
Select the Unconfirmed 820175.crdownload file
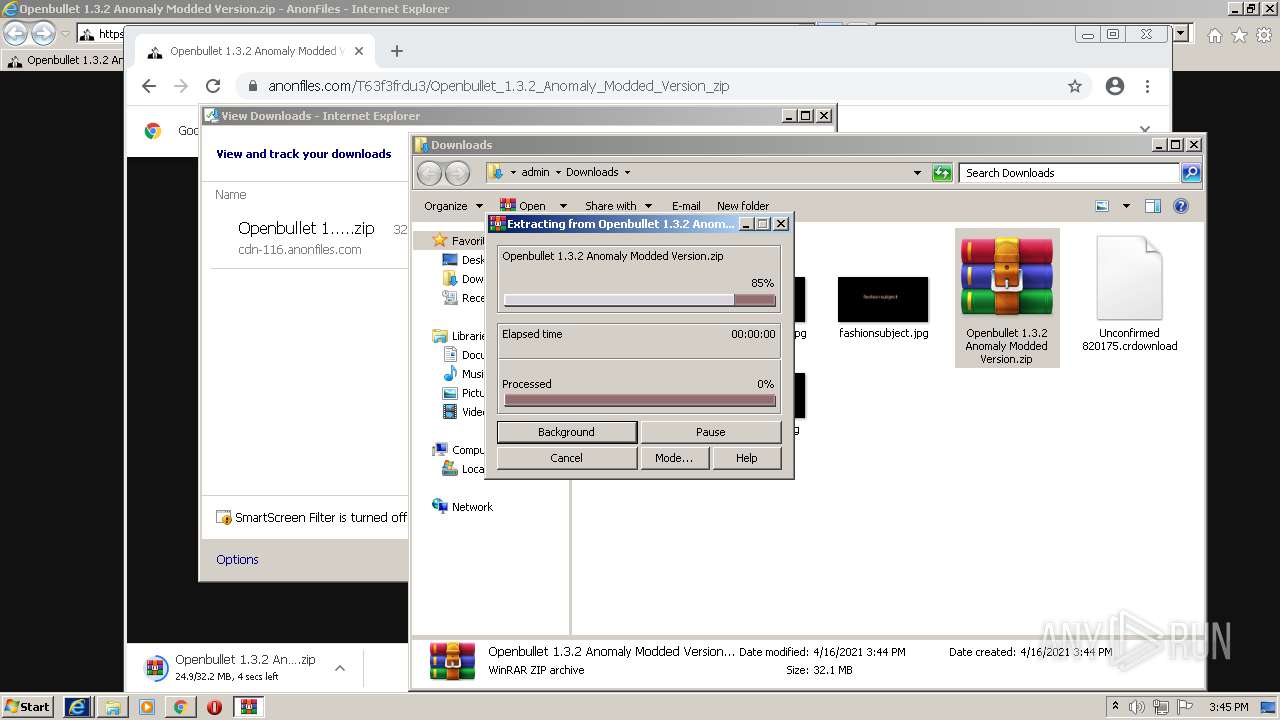(x=1130, y=294)
